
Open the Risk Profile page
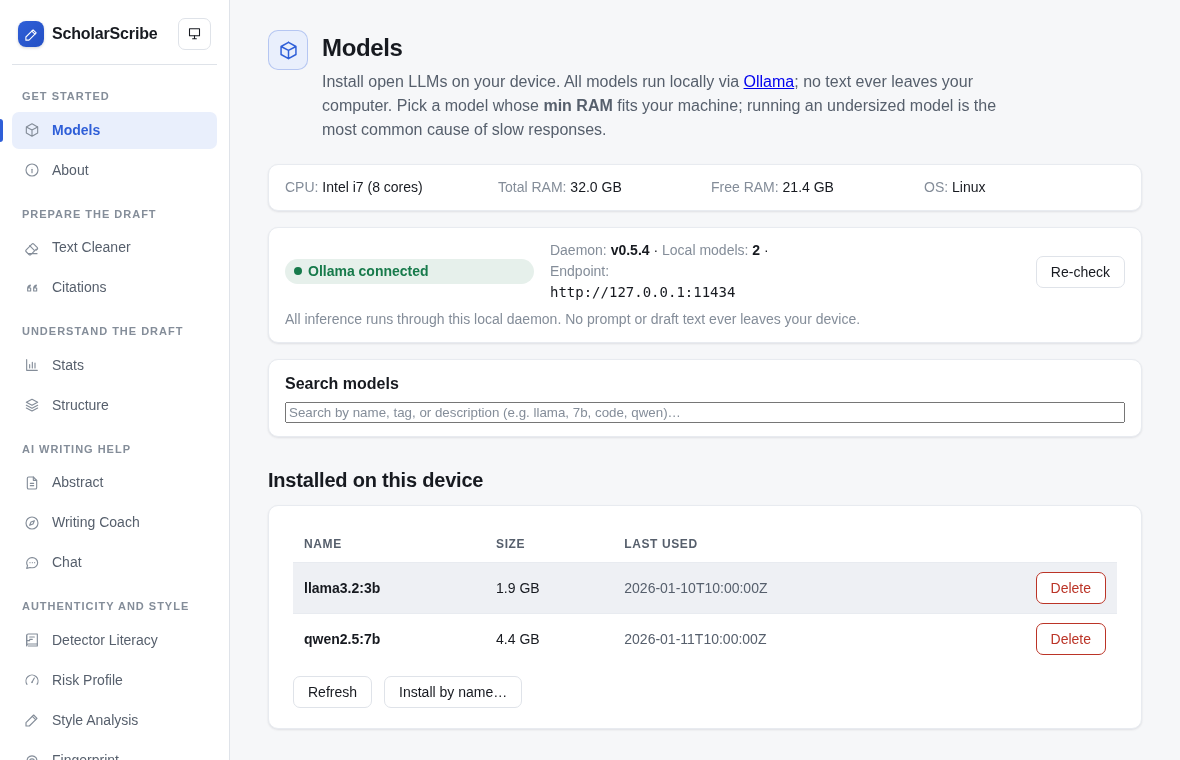(x=114, y=680)
